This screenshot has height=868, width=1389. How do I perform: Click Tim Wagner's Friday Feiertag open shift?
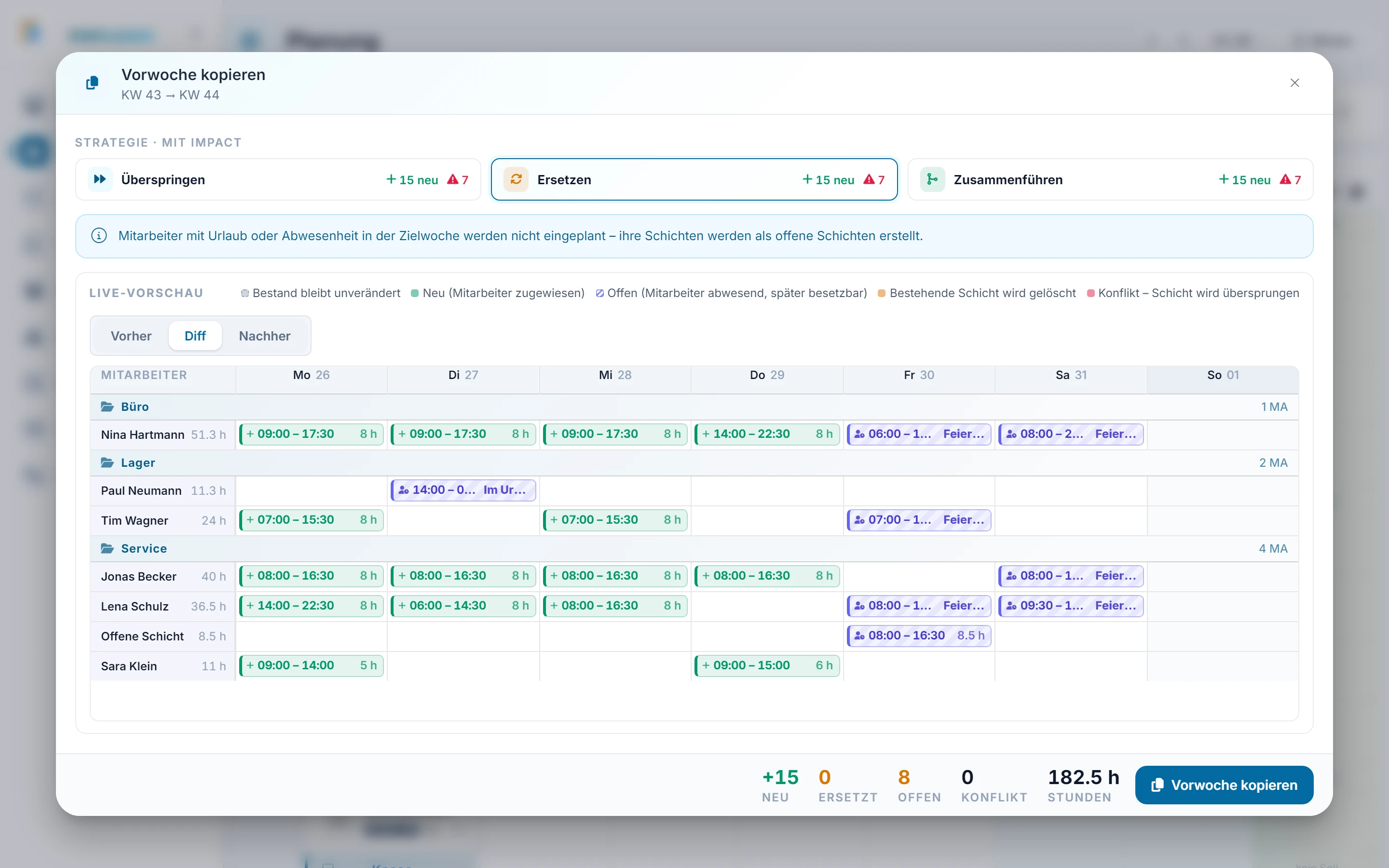(x=918, y=519)
